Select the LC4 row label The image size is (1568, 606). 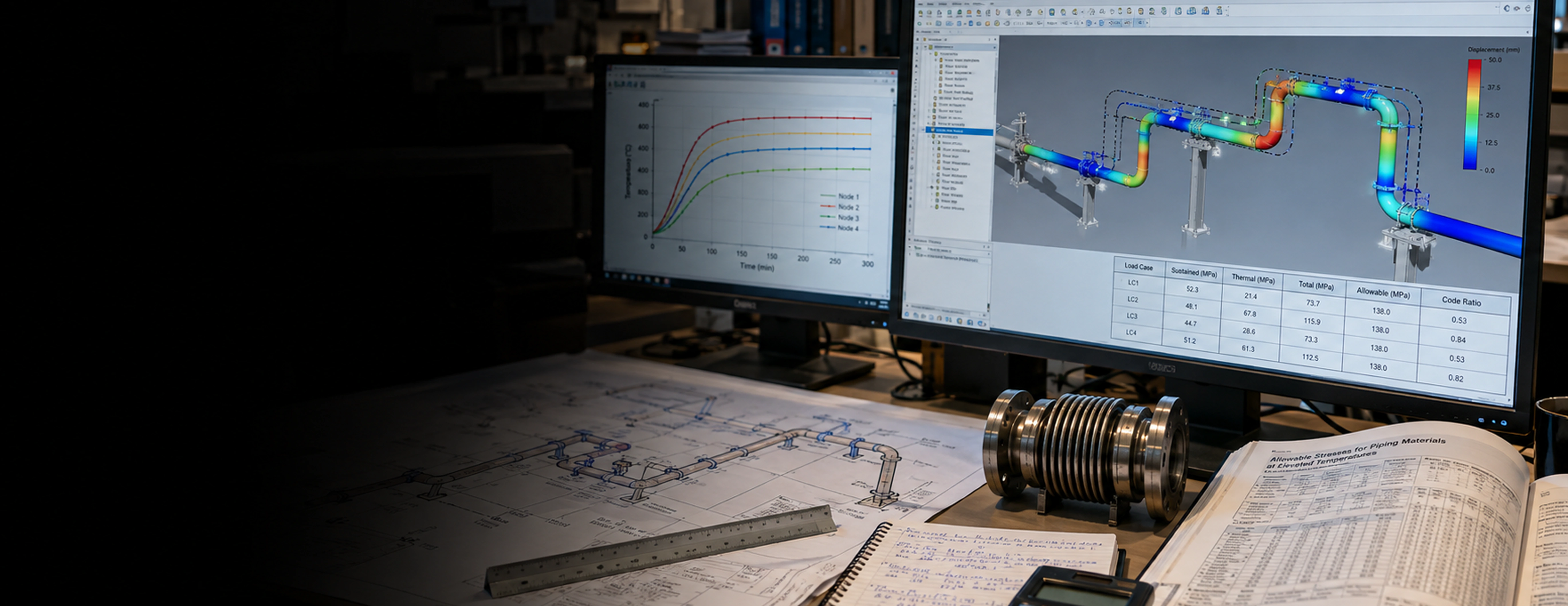[1131, 332]
